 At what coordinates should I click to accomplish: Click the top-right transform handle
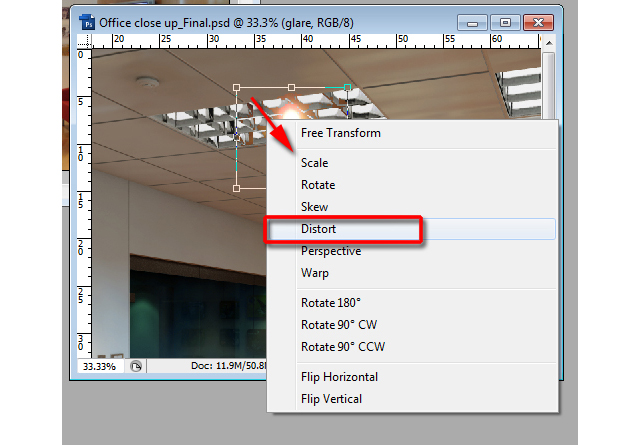tap(347, 87)
